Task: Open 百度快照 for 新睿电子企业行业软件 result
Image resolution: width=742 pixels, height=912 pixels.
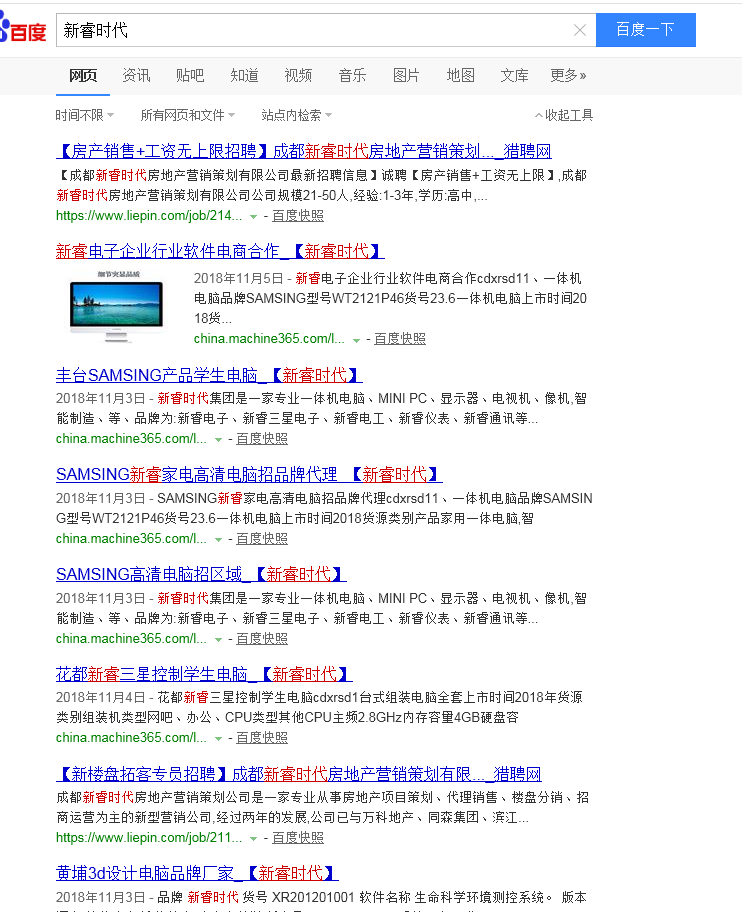Action: [x=399, y=339]
